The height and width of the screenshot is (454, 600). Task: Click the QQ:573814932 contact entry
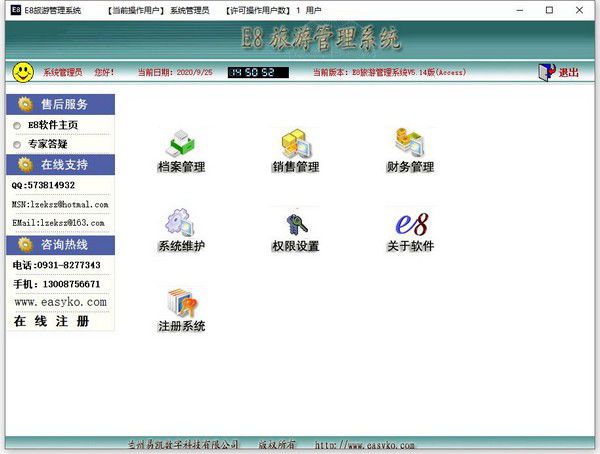coord(43,185)
